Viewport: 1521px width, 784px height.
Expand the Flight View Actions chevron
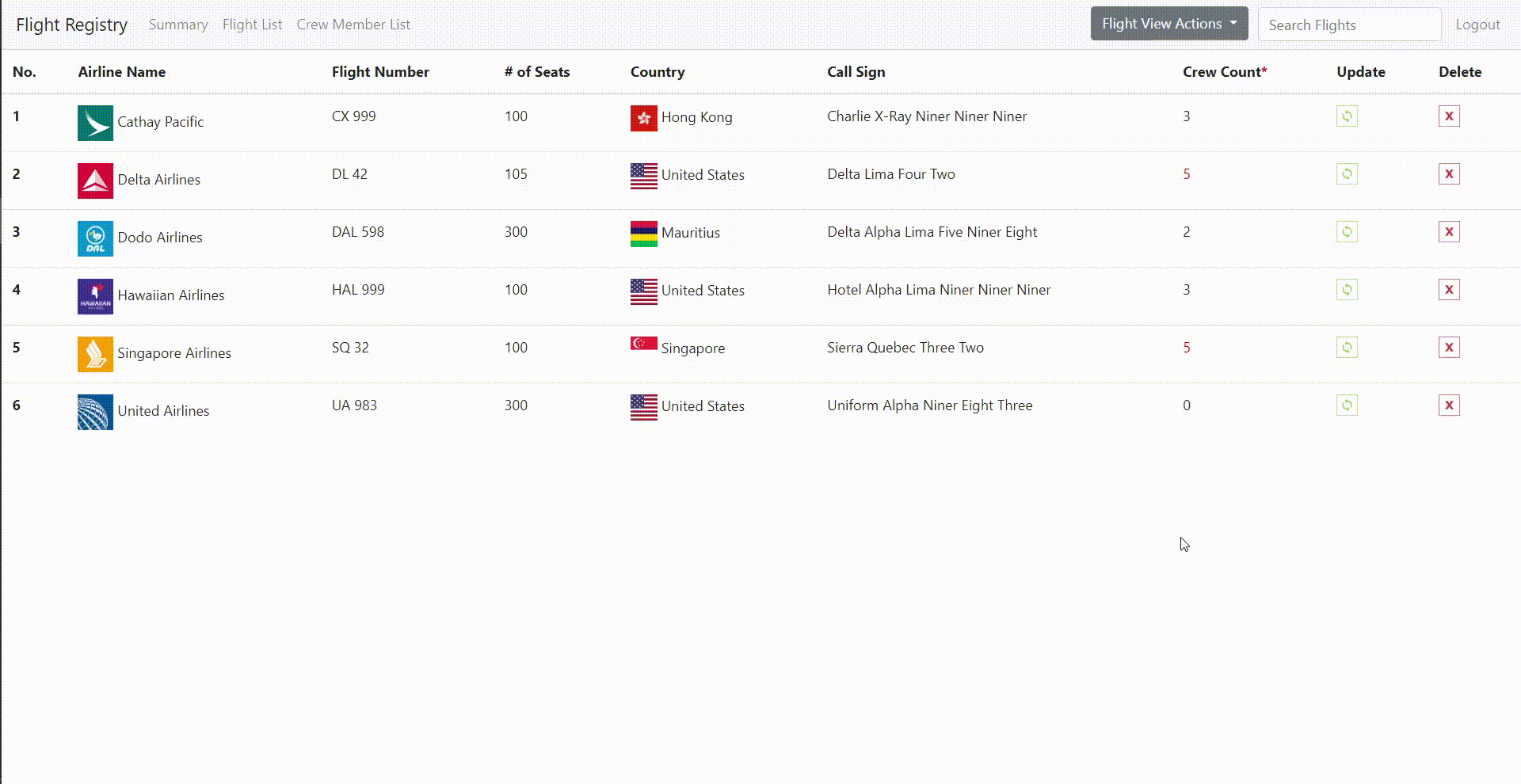pyautogui.click(x=1233, y=24)
